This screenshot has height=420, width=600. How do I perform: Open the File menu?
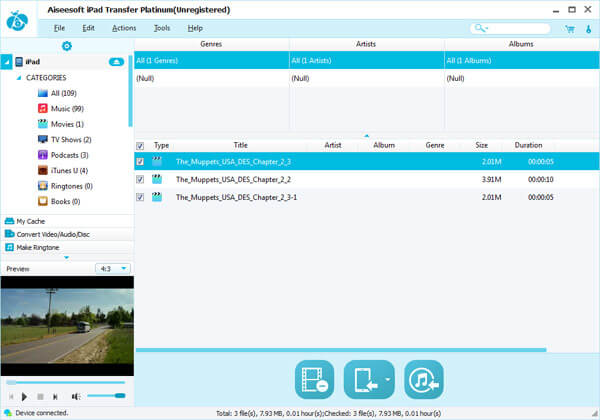click(x=59, y=28)
